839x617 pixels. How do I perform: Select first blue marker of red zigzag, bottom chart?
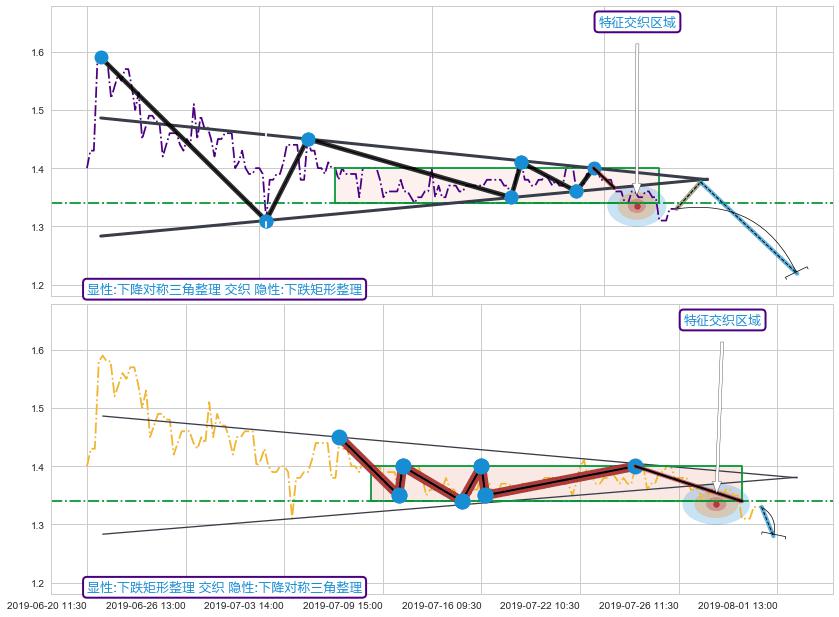339,437
